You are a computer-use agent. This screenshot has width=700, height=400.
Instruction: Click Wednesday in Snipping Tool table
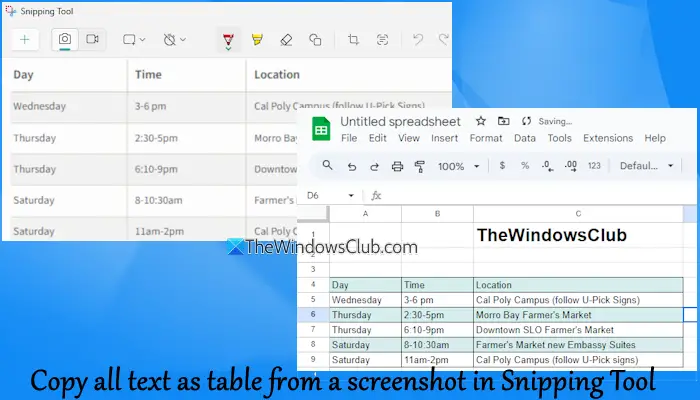(x=39, y=106)
